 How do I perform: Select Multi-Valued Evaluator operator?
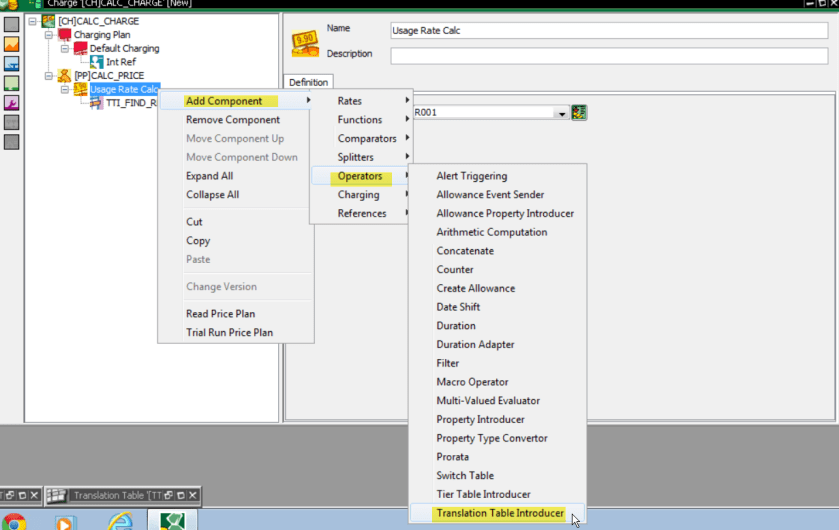(x=498, y=401)
